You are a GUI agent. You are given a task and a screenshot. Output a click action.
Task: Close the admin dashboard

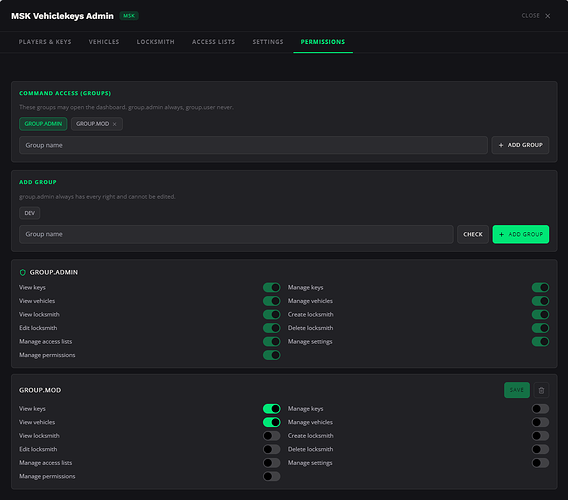click(x=536, y=16)
